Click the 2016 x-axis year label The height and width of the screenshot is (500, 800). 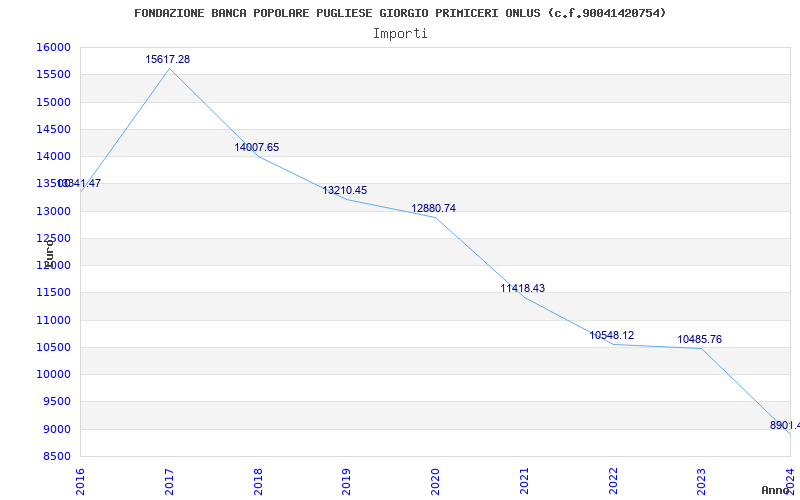click(81, 481)
